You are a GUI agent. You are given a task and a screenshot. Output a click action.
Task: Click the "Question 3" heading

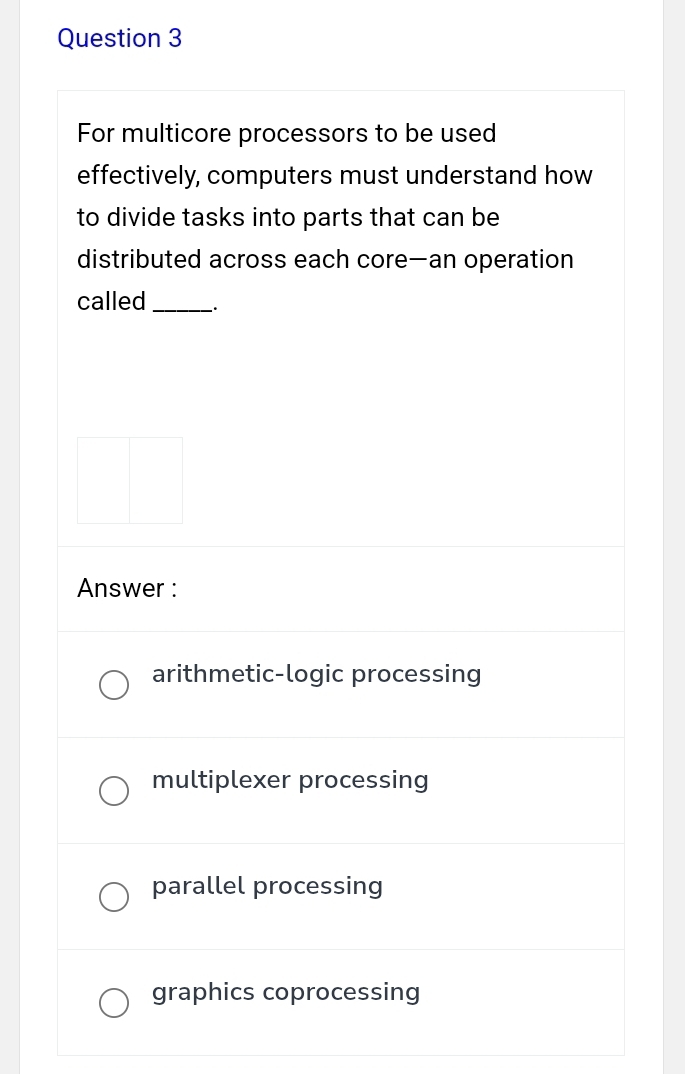coord(120,38)
